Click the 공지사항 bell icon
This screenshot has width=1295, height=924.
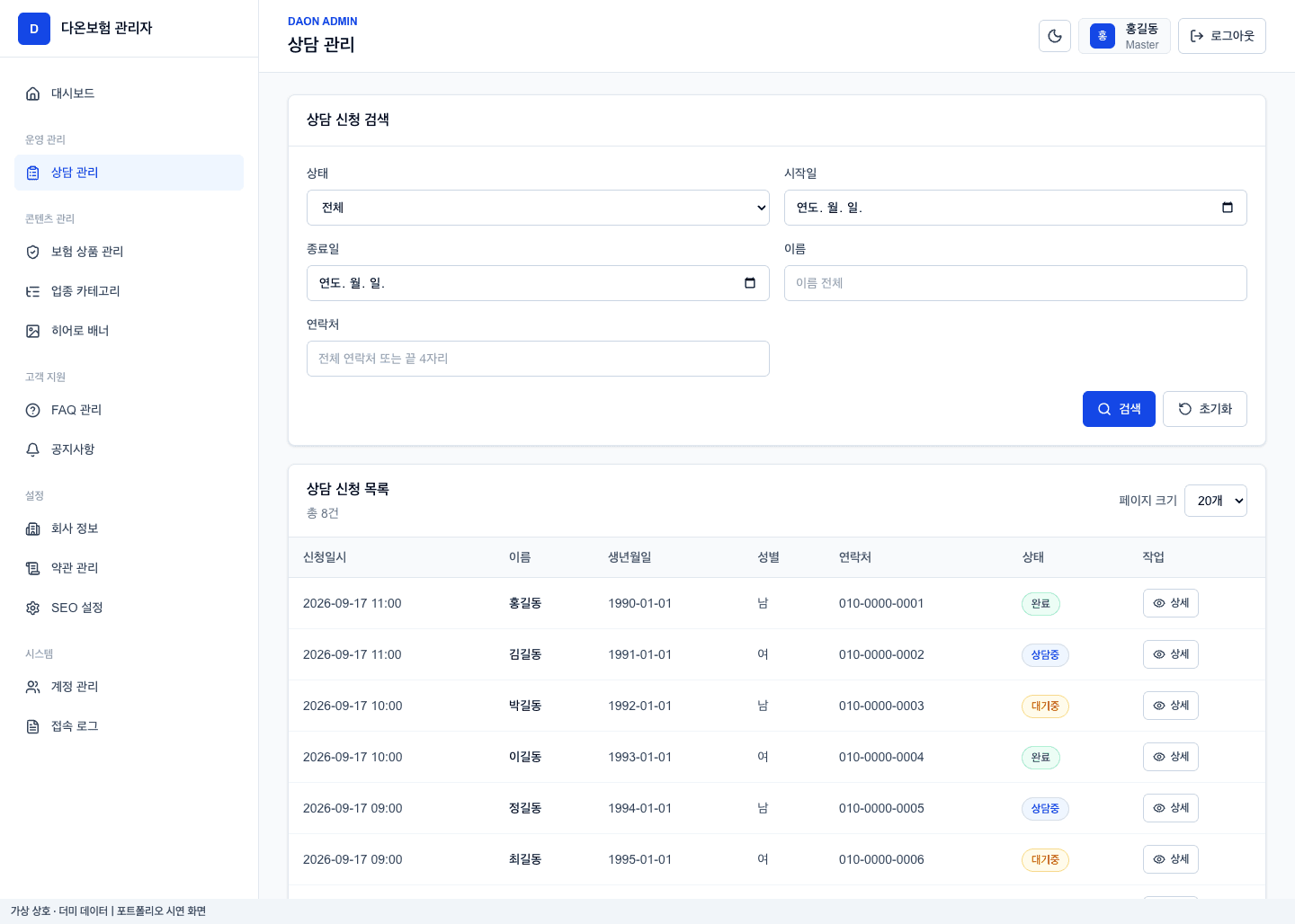click(x=33, y=449)
